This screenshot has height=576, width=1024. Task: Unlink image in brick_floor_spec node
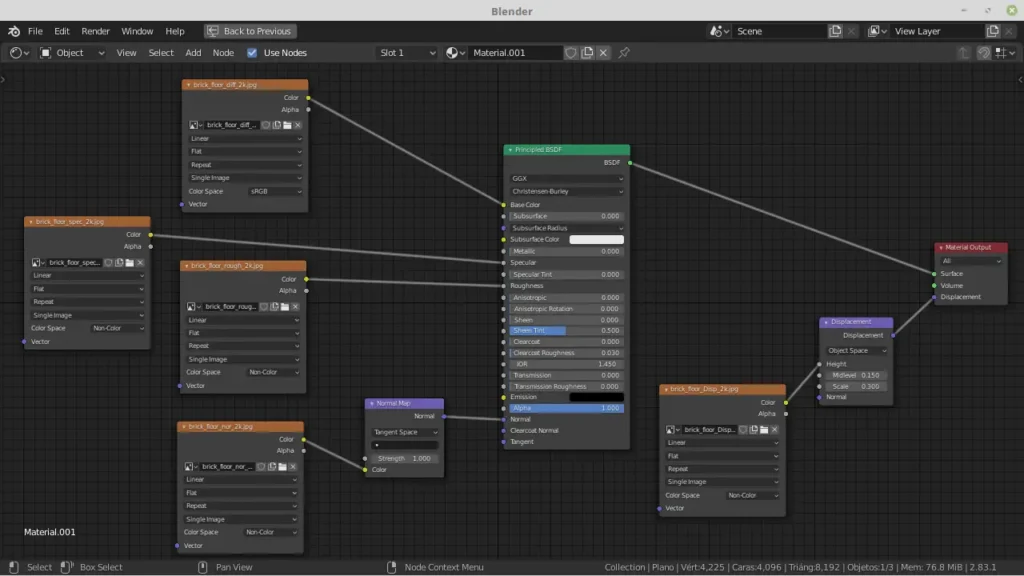click(x=140, y=263)
